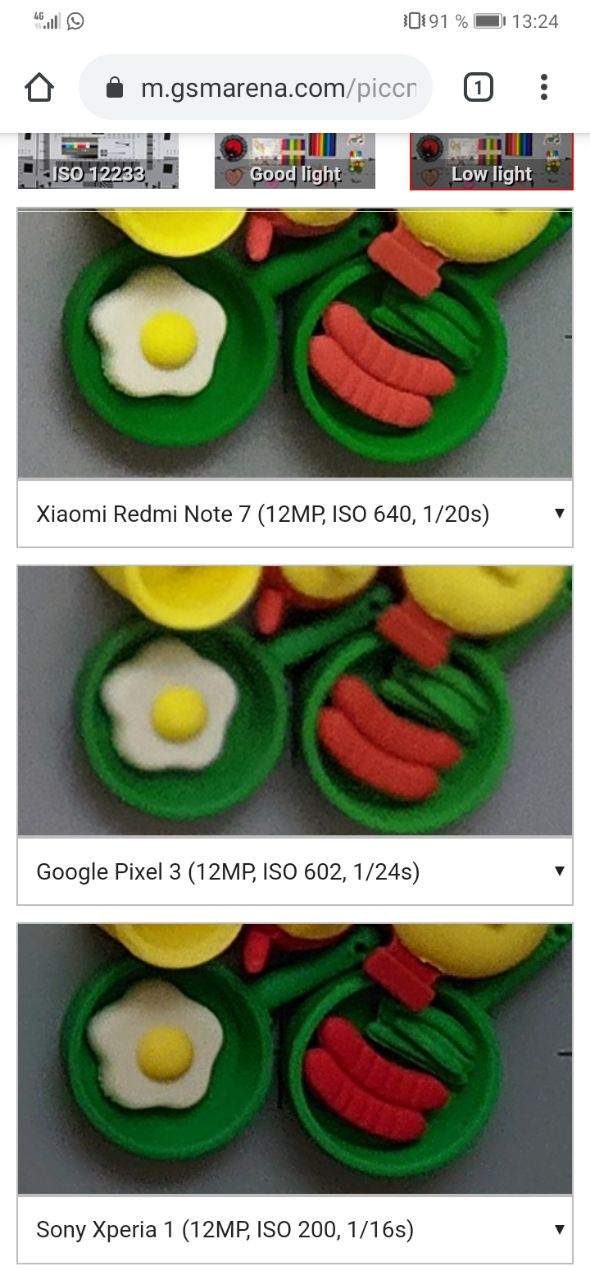Tap the Chrome home icon

click(x=39, y=88)
